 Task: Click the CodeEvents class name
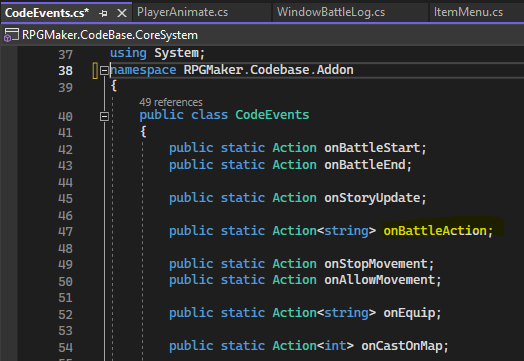click(272, 115)
